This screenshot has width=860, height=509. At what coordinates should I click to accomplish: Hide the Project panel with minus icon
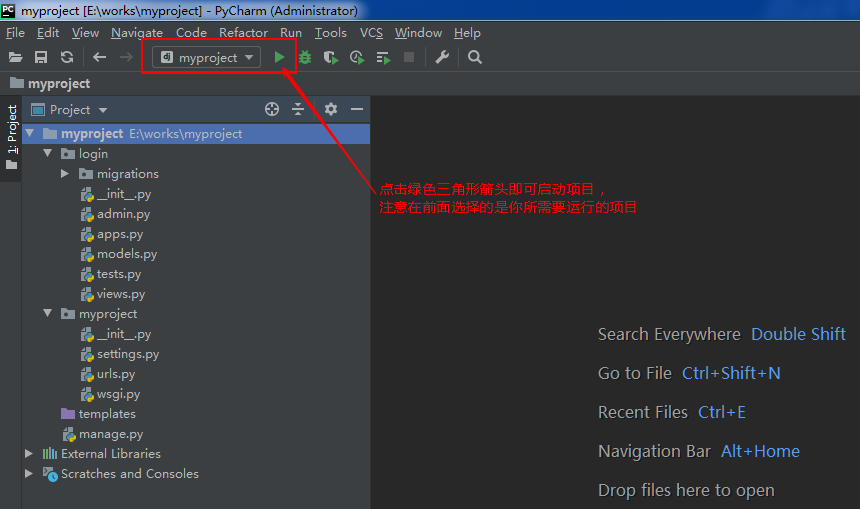[357, 109]
